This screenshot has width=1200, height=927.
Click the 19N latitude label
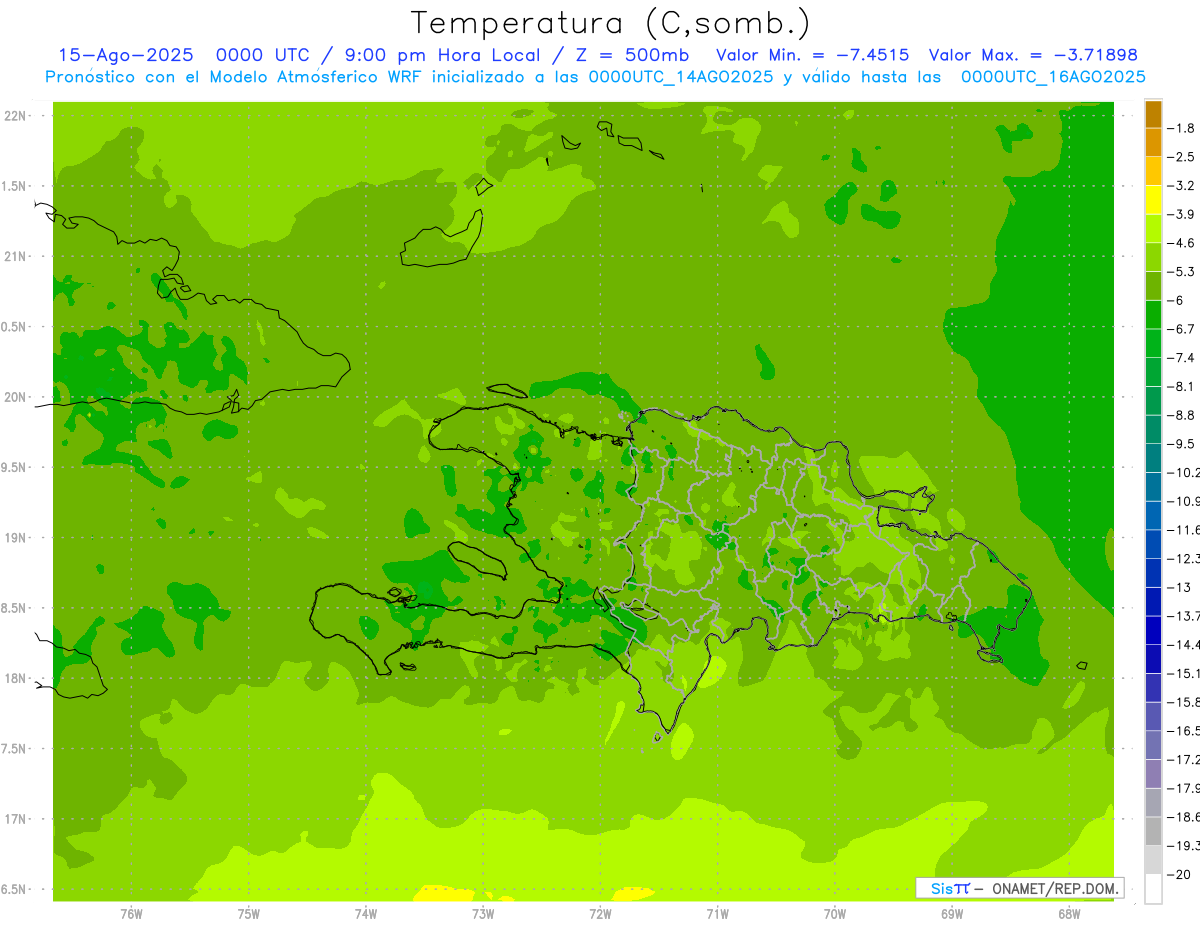click(15, 538)
